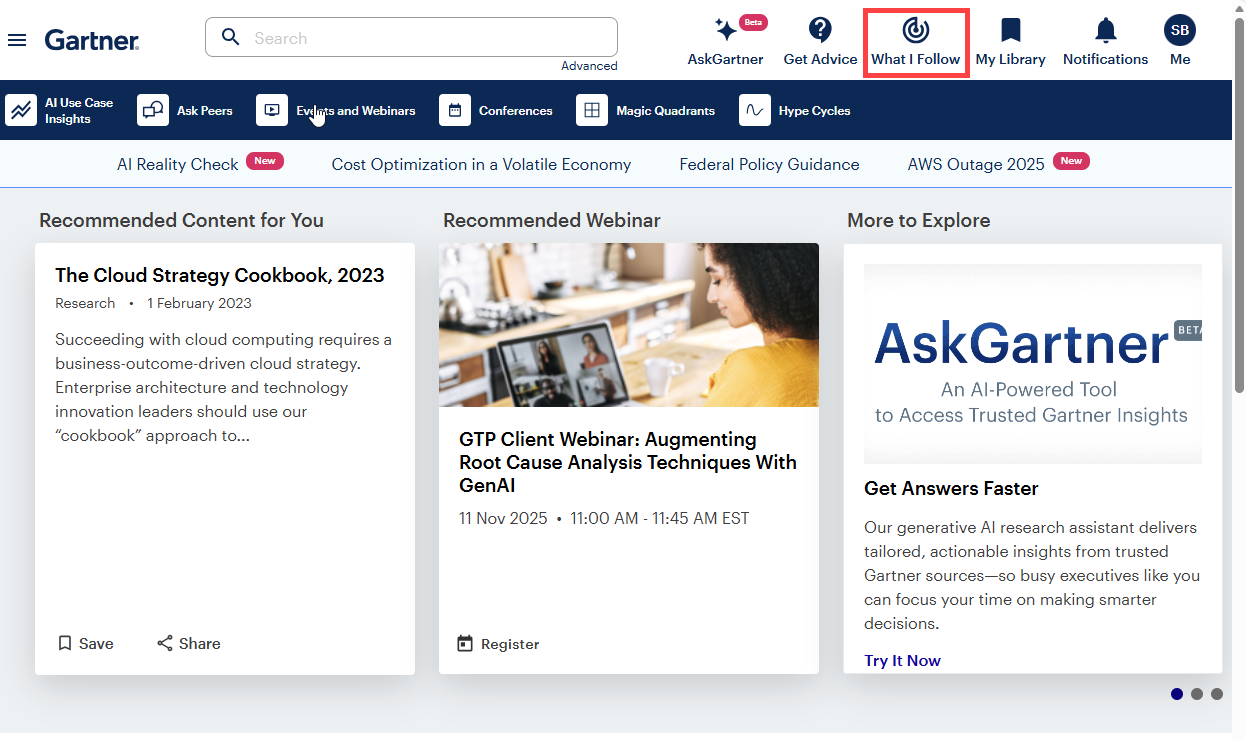Open the SB profile avatar menu
Viewport: 1246px width, 740px height.
pos(1180,30)
